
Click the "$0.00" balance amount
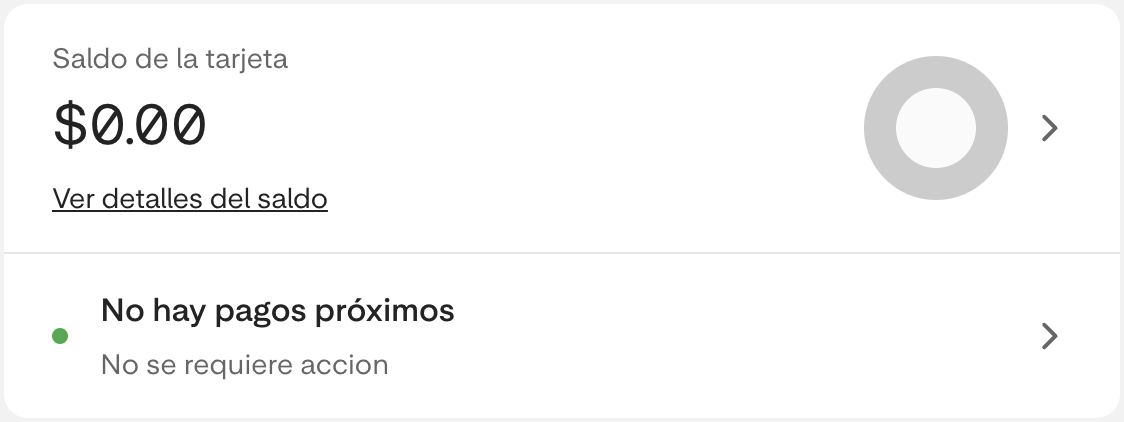130,127
